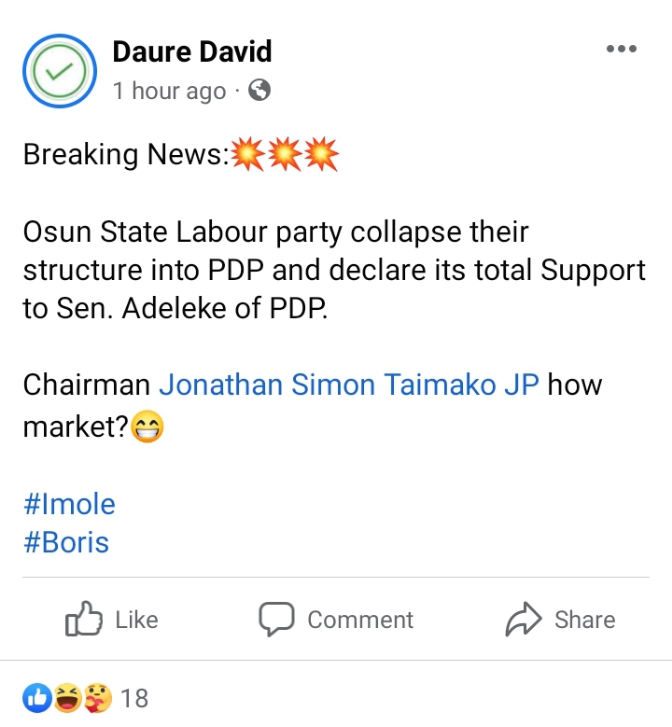Click the speech bubble comment icon

click(x=276, y=619)
